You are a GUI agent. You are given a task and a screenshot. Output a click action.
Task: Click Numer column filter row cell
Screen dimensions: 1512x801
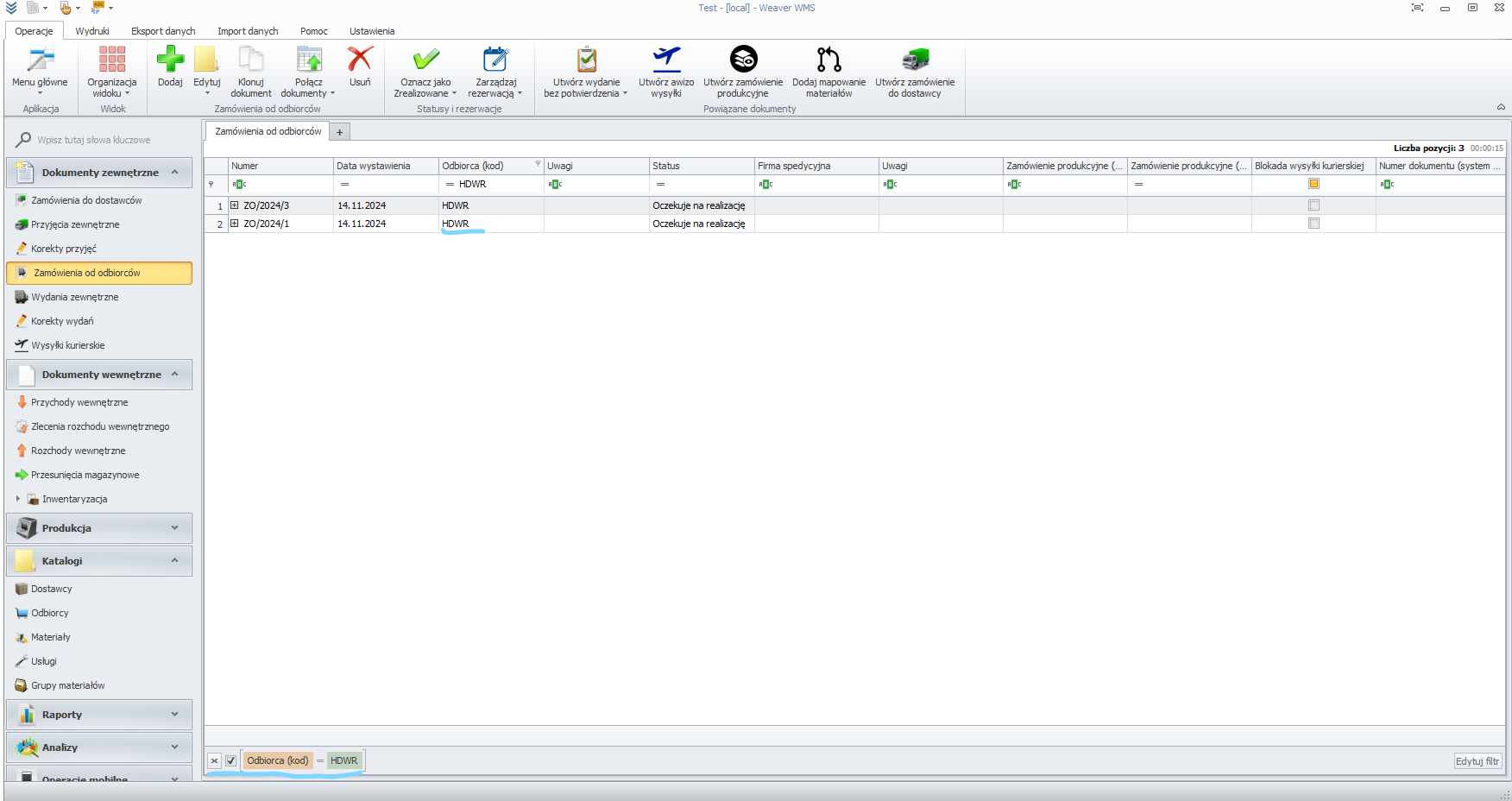(x=280, y=184)
